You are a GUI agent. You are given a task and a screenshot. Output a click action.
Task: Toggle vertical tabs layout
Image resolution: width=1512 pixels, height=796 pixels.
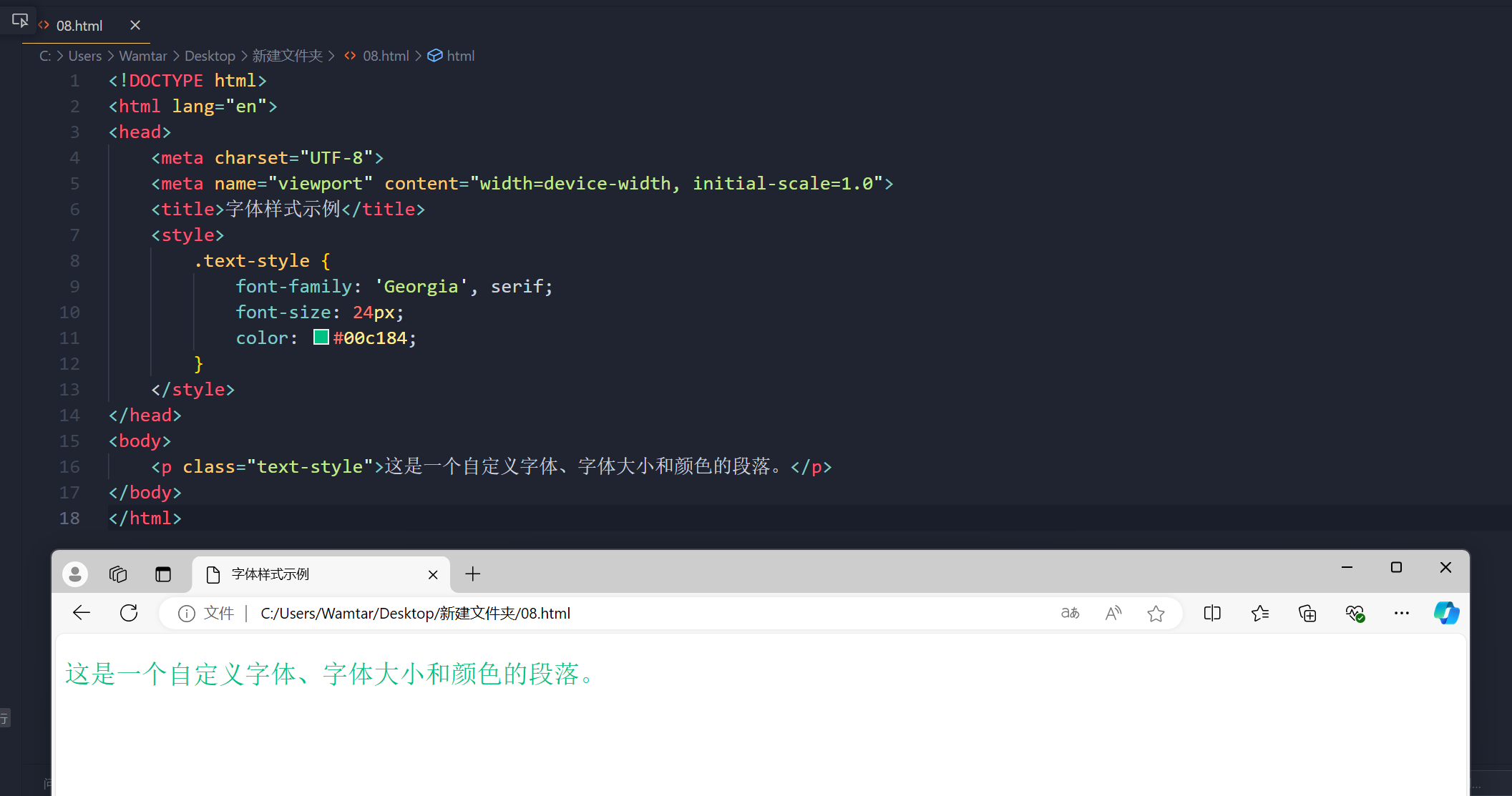pos(163,574)
